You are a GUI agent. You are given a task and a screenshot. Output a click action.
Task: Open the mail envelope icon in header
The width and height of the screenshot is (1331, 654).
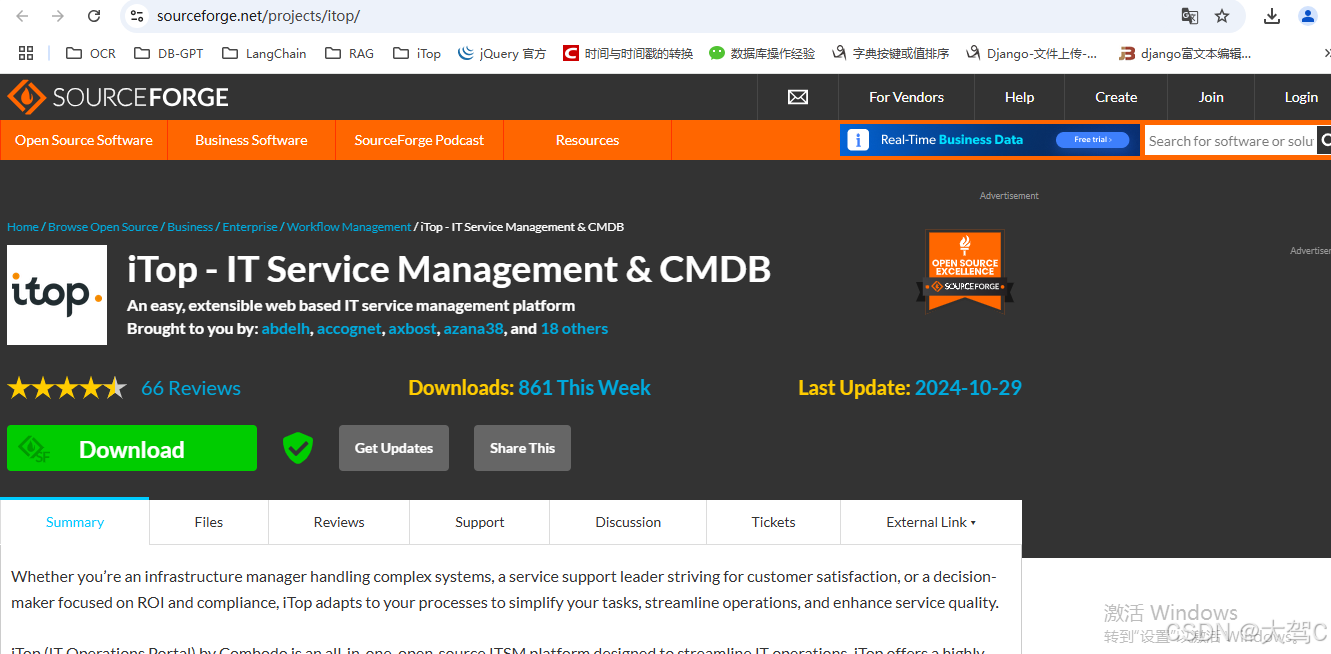(797, 97)
